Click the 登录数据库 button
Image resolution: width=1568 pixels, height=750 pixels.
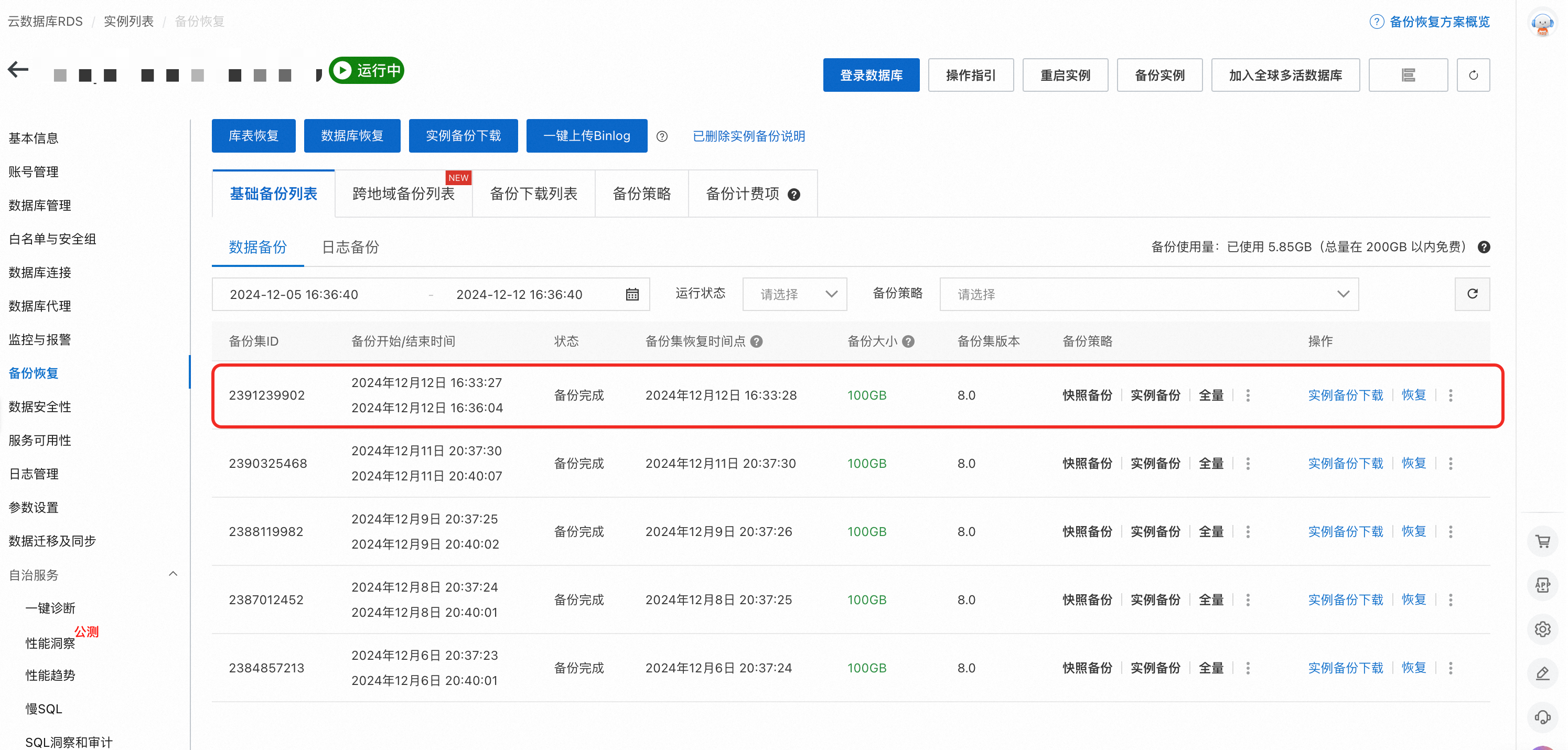click(x=871, y=75)
